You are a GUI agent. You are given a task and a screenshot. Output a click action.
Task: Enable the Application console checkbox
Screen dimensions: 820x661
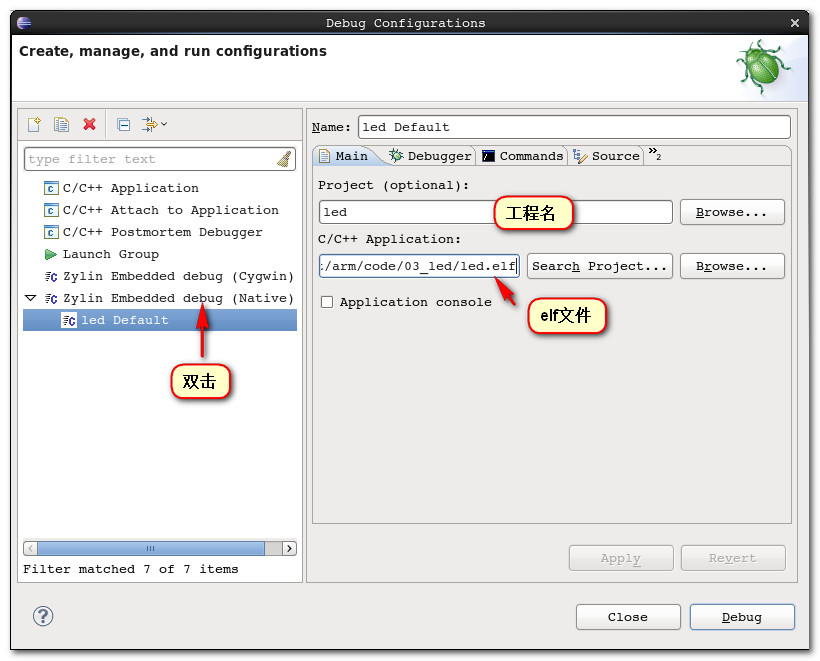[x=326, y=302]
